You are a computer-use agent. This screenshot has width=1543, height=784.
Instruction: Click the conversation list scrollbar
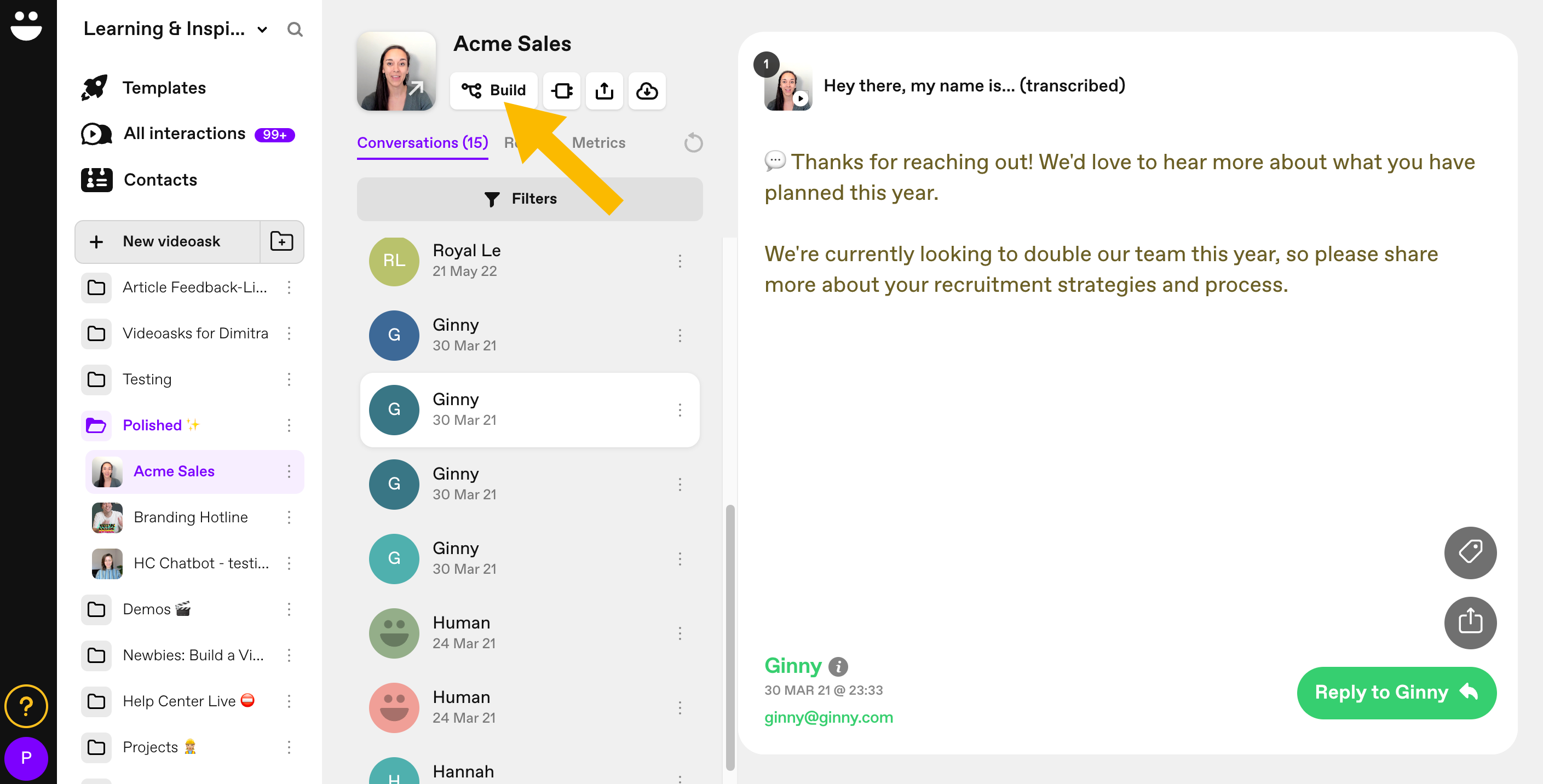(730, 638)
